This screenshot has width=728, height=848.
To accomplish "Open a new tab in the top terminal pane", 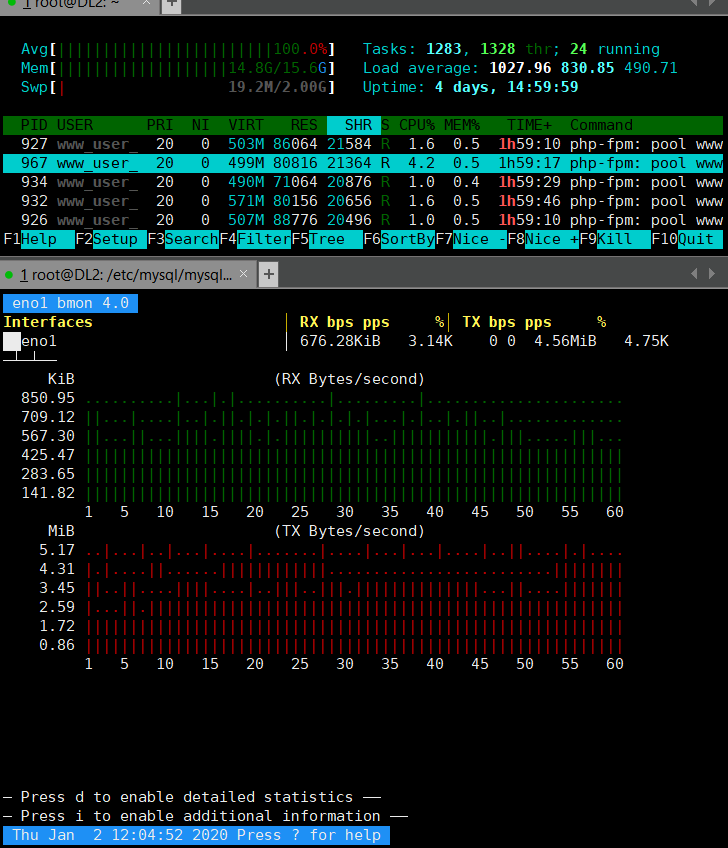I will click(172, 5).
